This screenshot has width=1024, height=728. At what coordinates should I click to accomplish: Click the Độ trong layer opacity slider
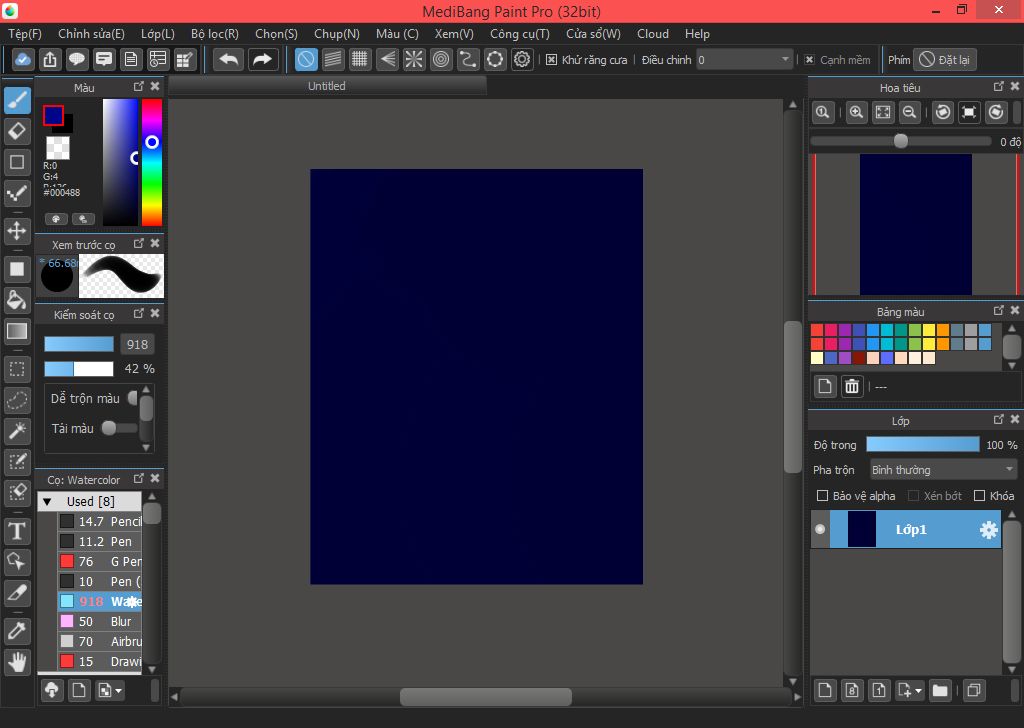pos(923,445)
